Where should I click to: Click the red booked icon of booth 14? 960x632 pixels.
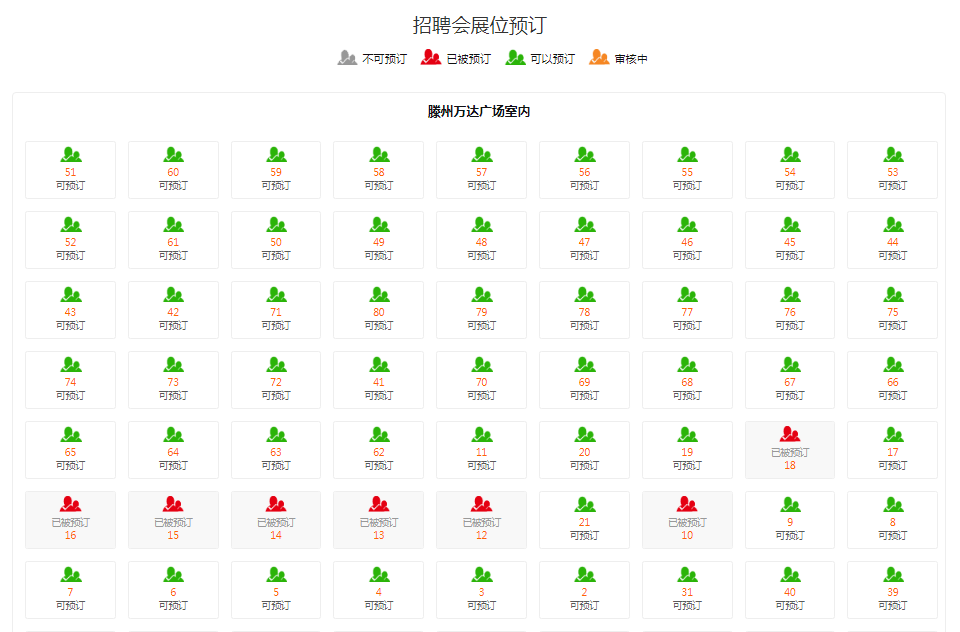click(x=277, y=504)
